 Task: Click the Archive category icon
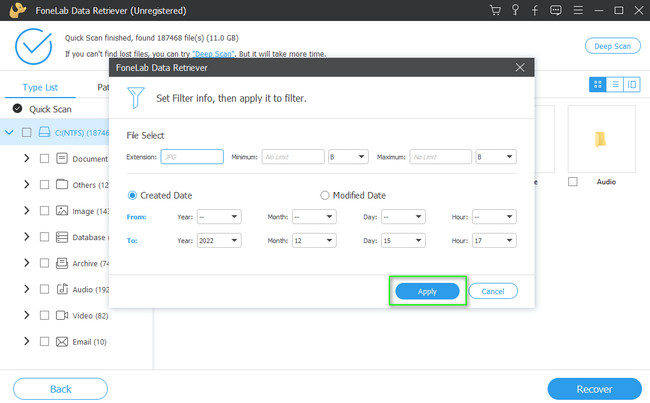[x=62, y=263]
